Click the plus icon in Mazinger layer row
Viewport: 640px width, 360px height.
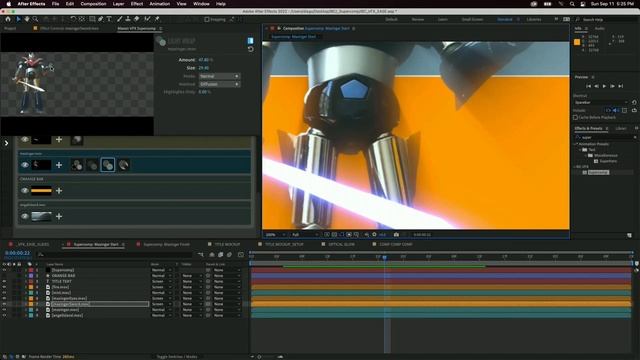(x=59, y=165)
